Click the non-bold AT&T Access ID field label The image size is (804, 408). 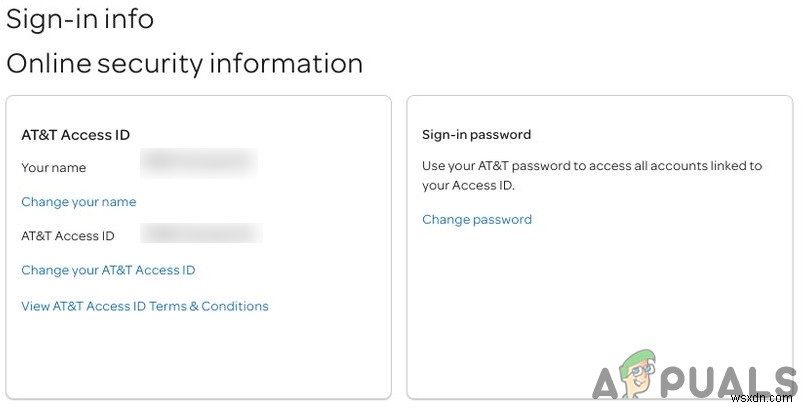(x=68, y=236)
